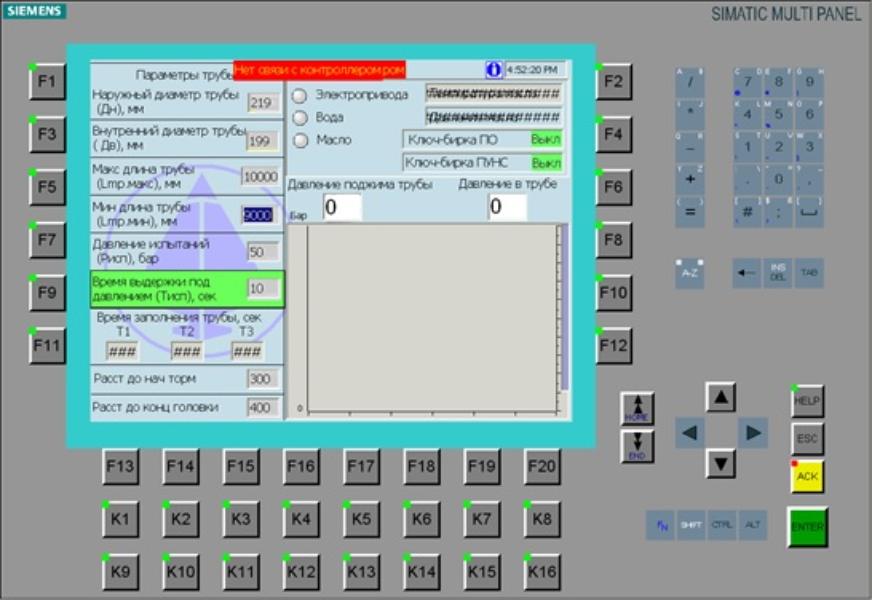
Task: Choose the Масло radio button
Action: pyautogui.click(x=298, y=140)
